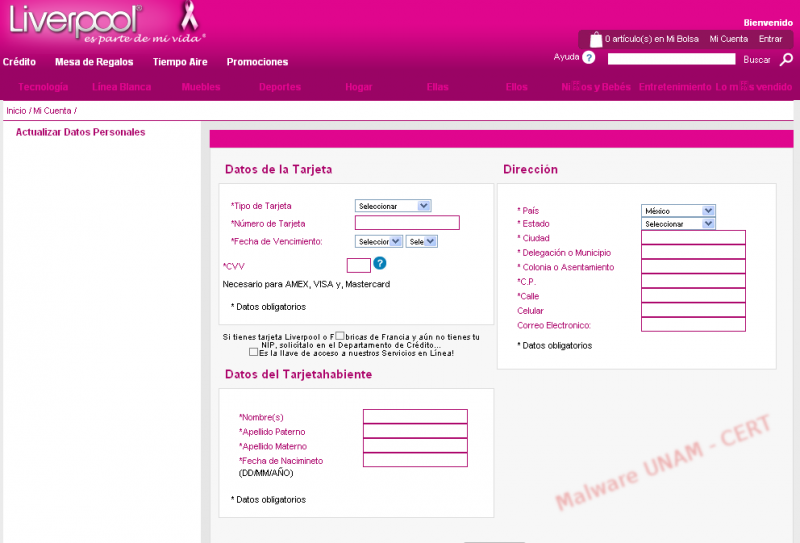Image resolution: width=800 pixels, height=543 pixels.
Task: Open the País dropdown
Action: [x=678, y=211]
